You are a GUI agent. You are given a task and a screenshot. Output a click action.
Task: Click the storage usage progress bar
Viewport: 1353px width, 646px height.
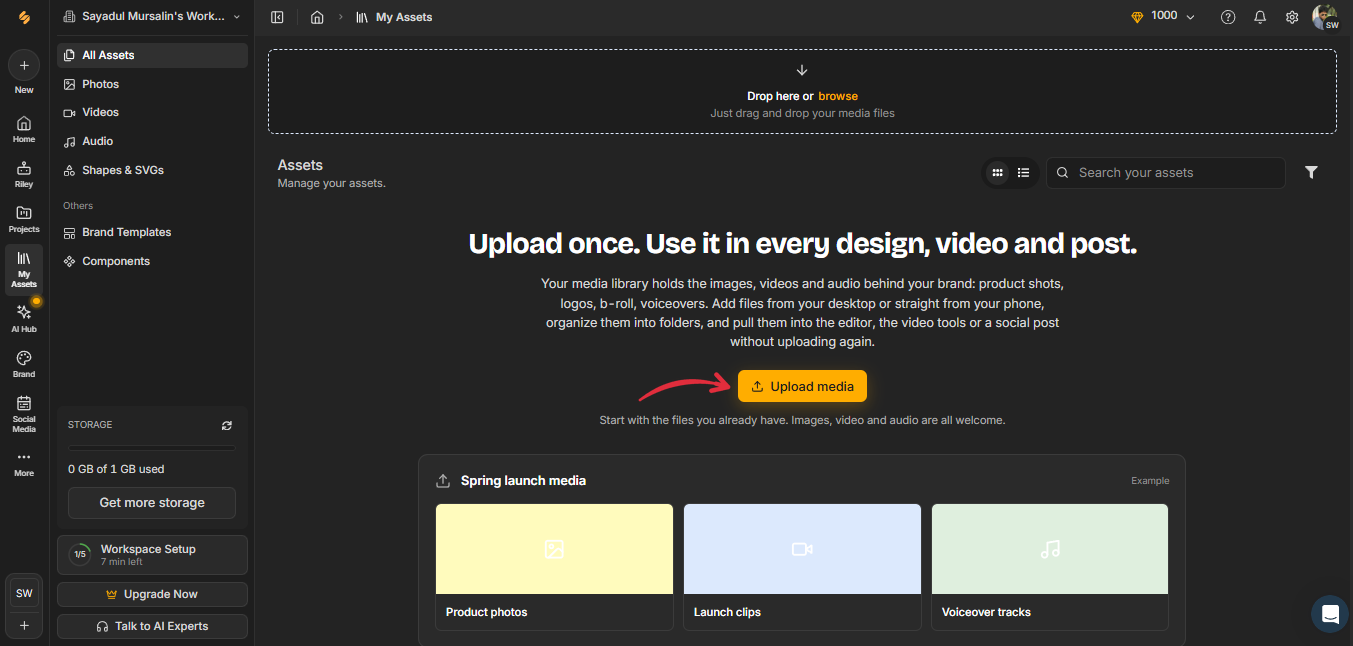click(x=152, y=448)
